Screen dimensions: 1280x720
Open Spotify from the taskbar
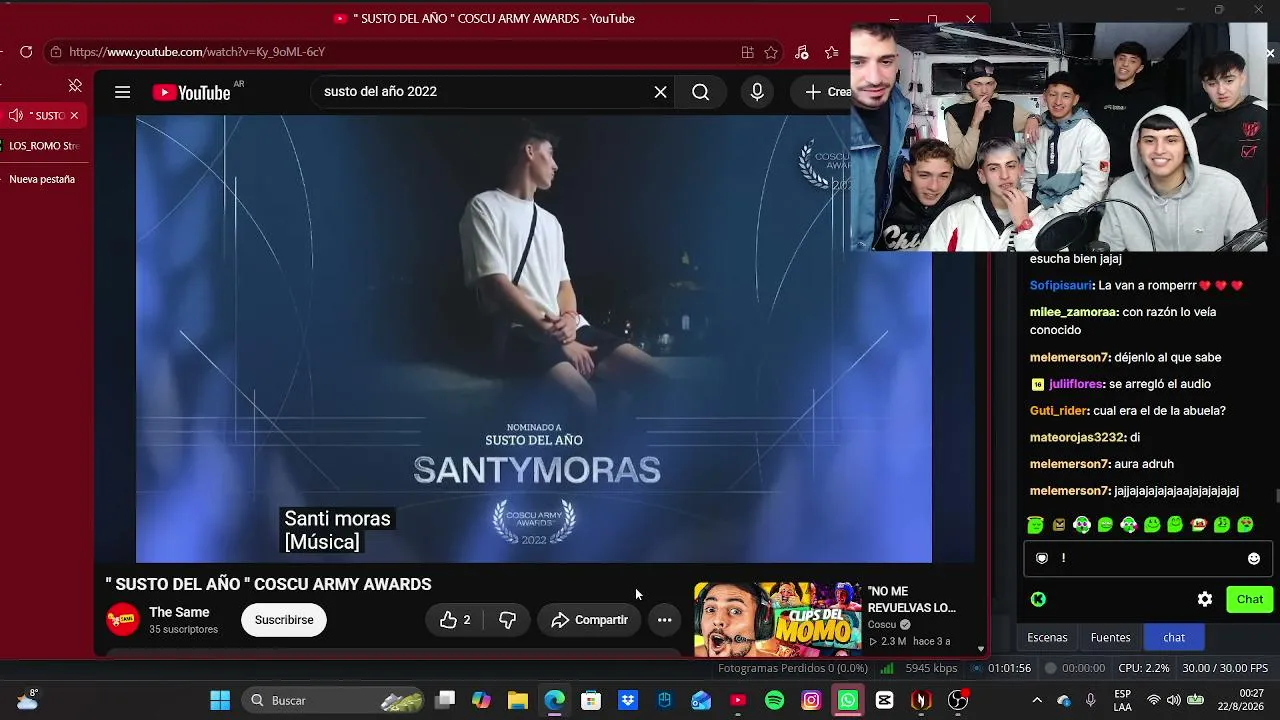tap(774, 700)
